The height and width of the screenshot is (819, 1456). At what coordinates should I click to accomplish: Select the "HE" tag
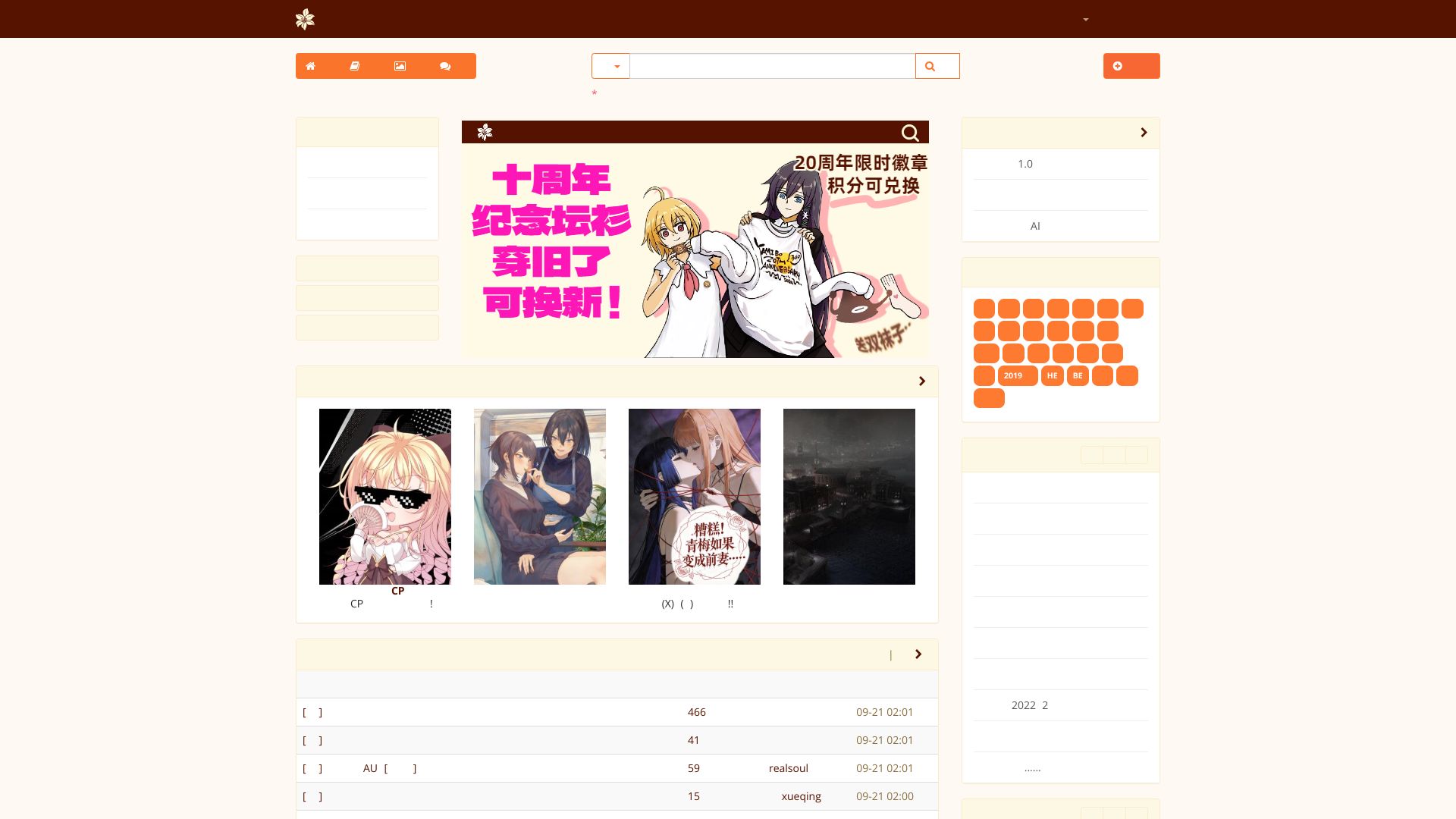[x=1052, y=376]
